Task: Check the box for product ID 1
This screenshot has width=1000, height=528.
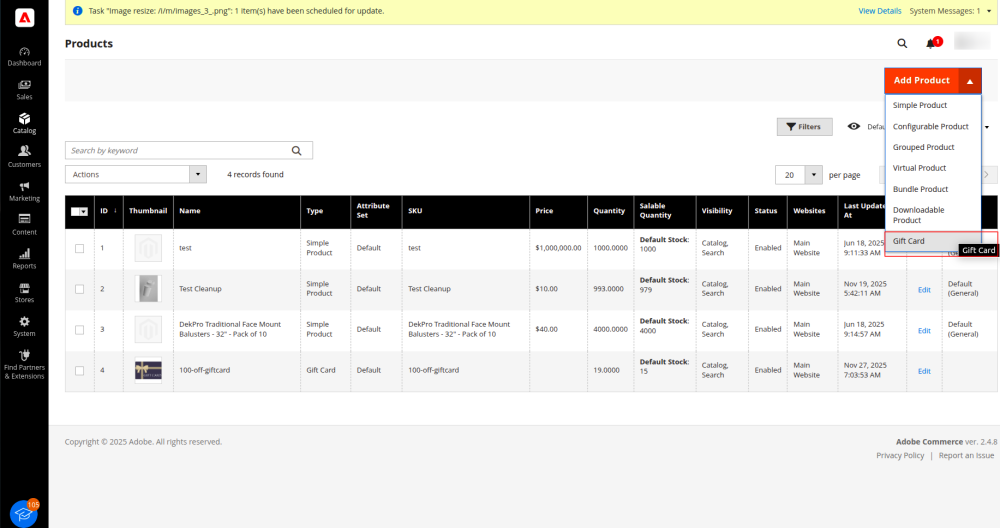Action: point(80,248)
